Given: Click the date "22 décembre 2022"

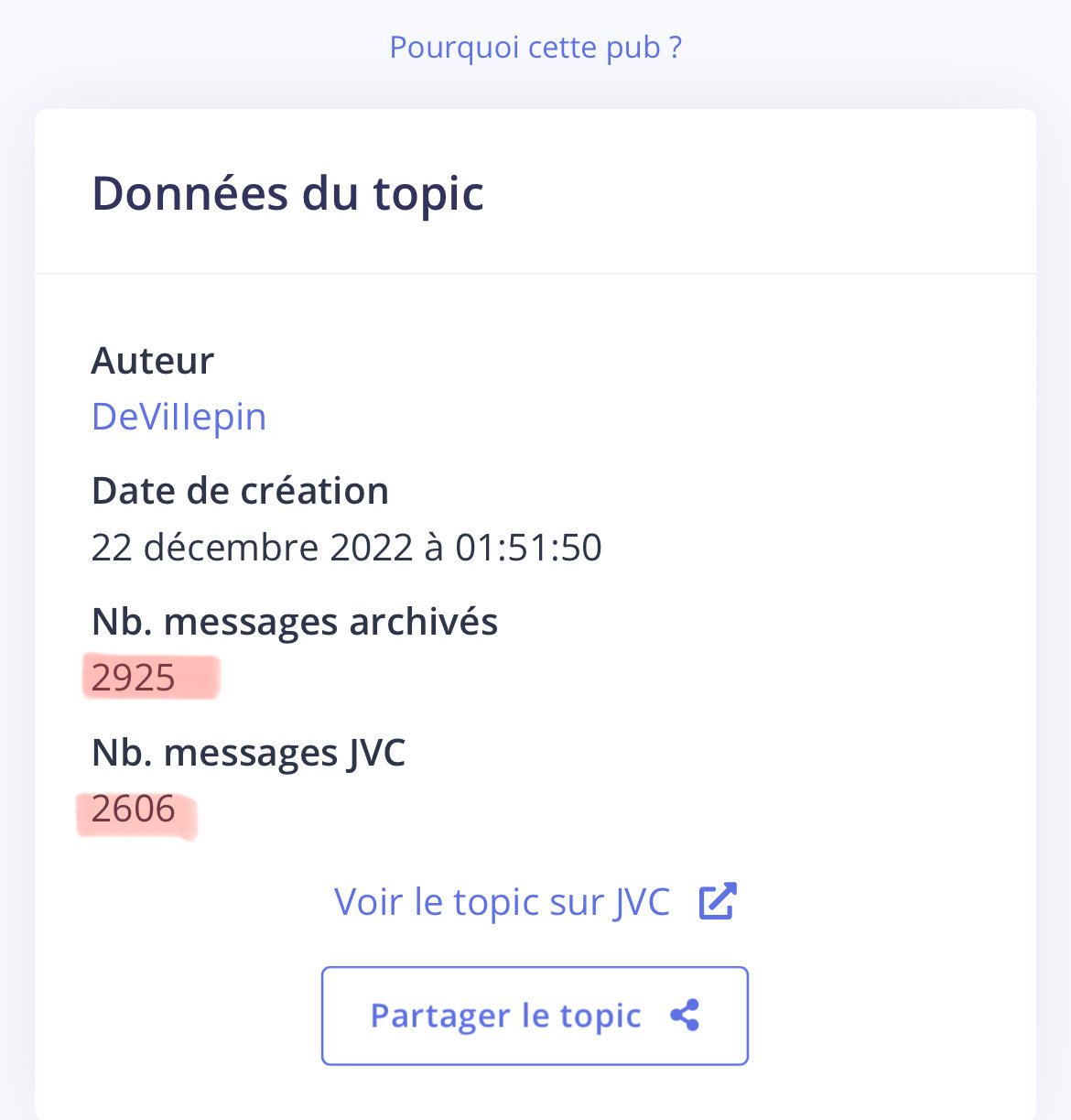Looking at the screenshot, I should tap(253, 548).
